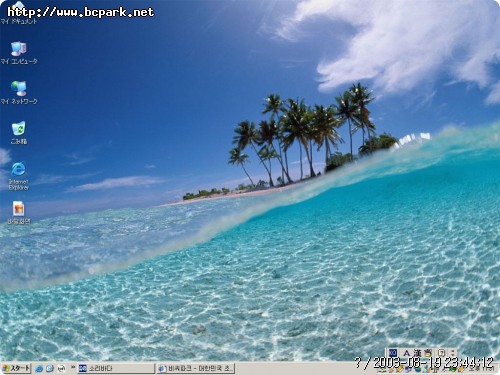
Task: Click the スタート button on the taskbar
Action: 16,368
